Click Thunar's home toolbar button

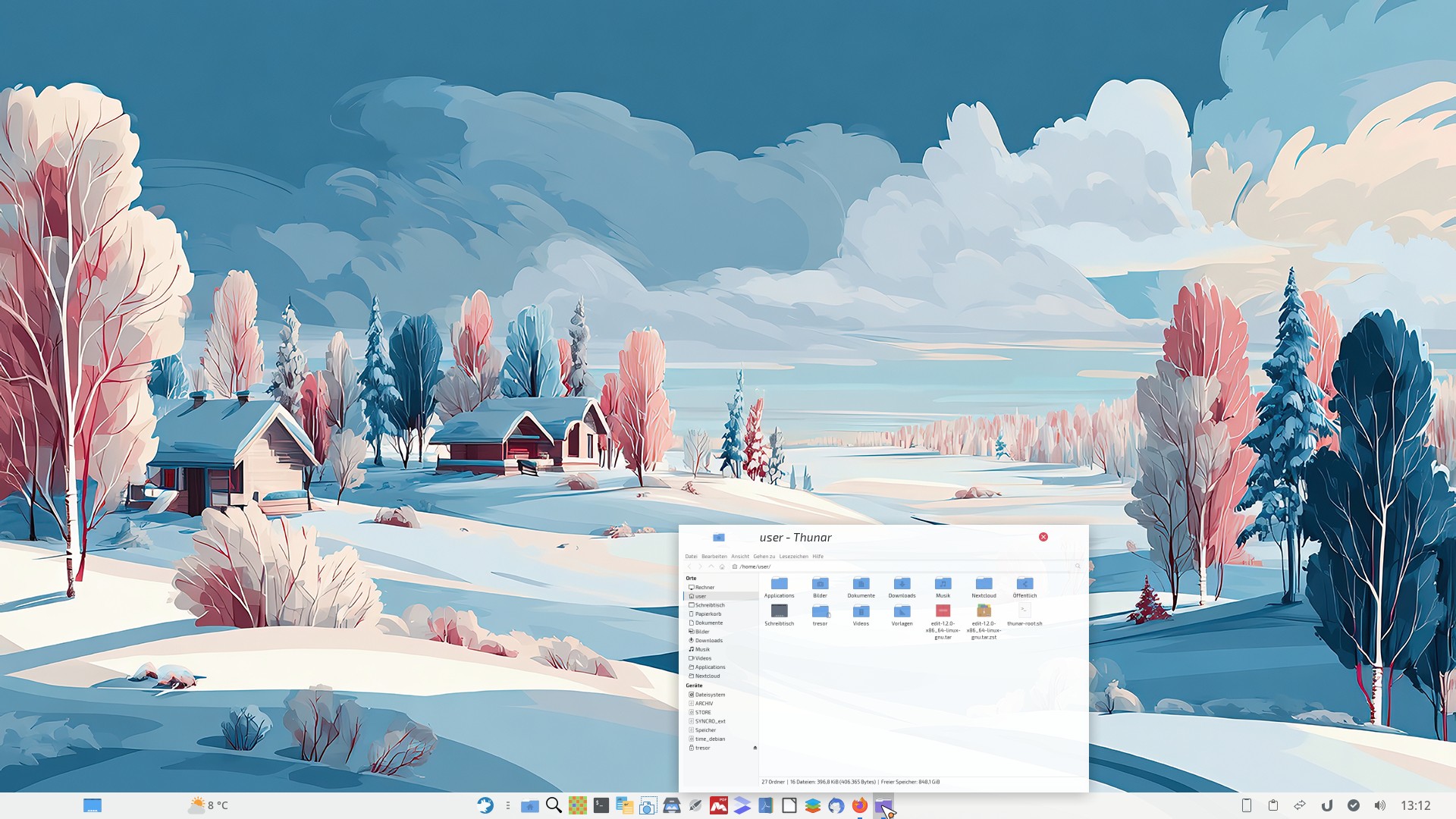pyautogui.click(x=722, y=566)
